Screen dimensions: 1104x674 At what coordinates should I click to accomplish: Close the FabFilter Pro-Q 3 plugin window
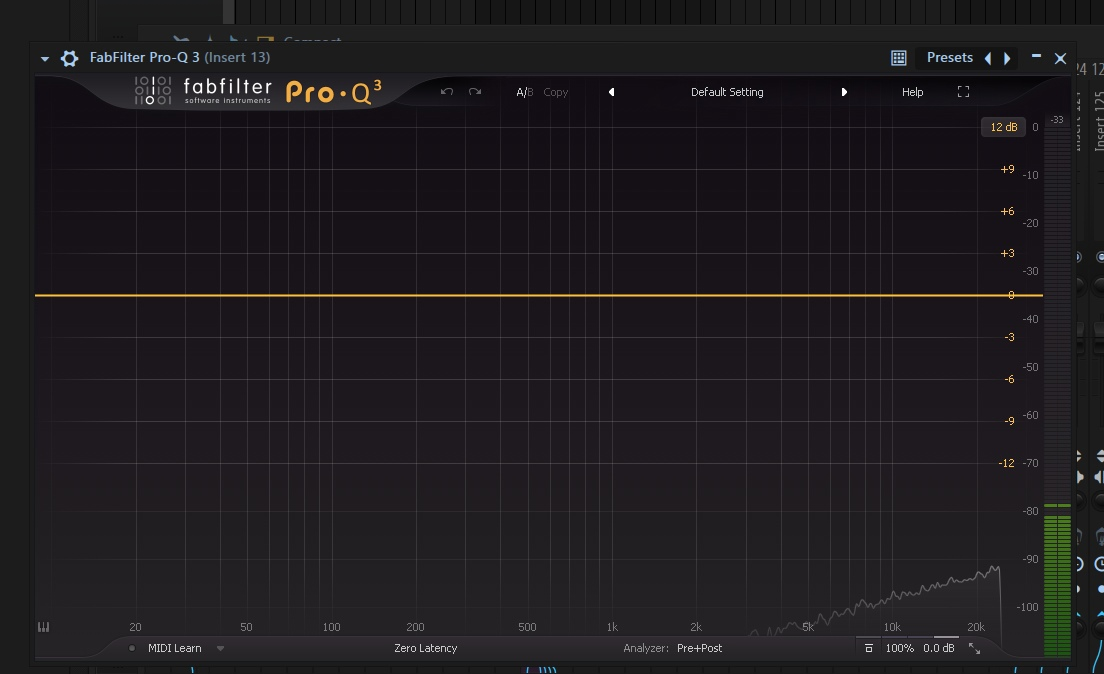[1060, 58]
